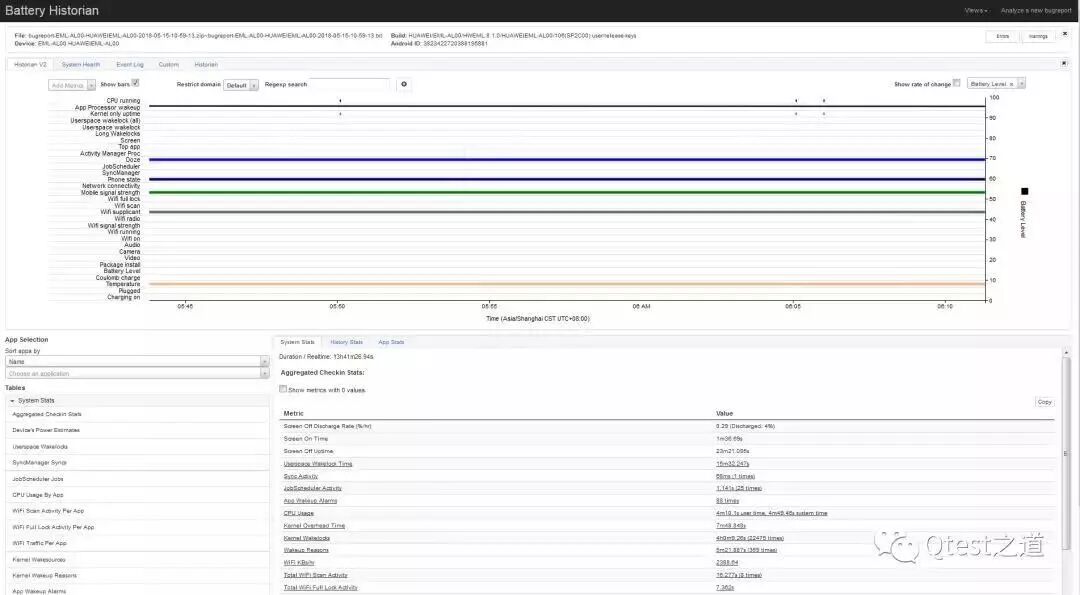The width and height of the screenshot is (1080, 595).
Task: Open the timeline settings gear icon
Action: 404,84
